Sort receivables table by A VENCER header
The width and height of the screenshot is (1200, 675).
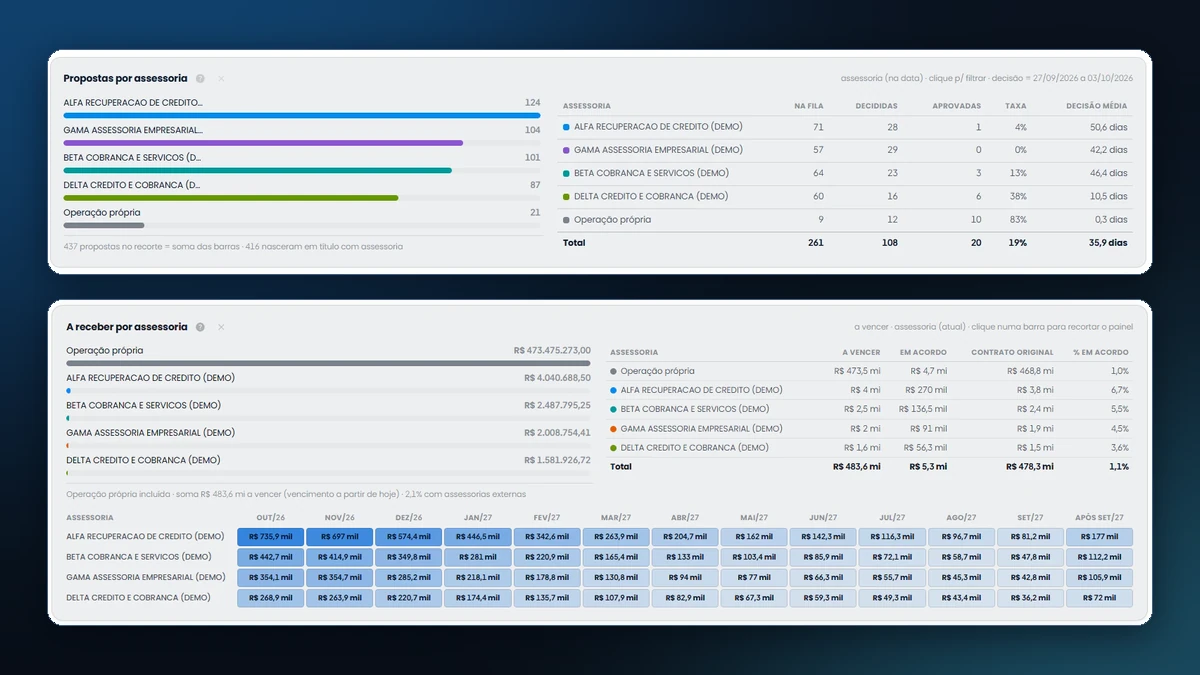coord(861,352)
